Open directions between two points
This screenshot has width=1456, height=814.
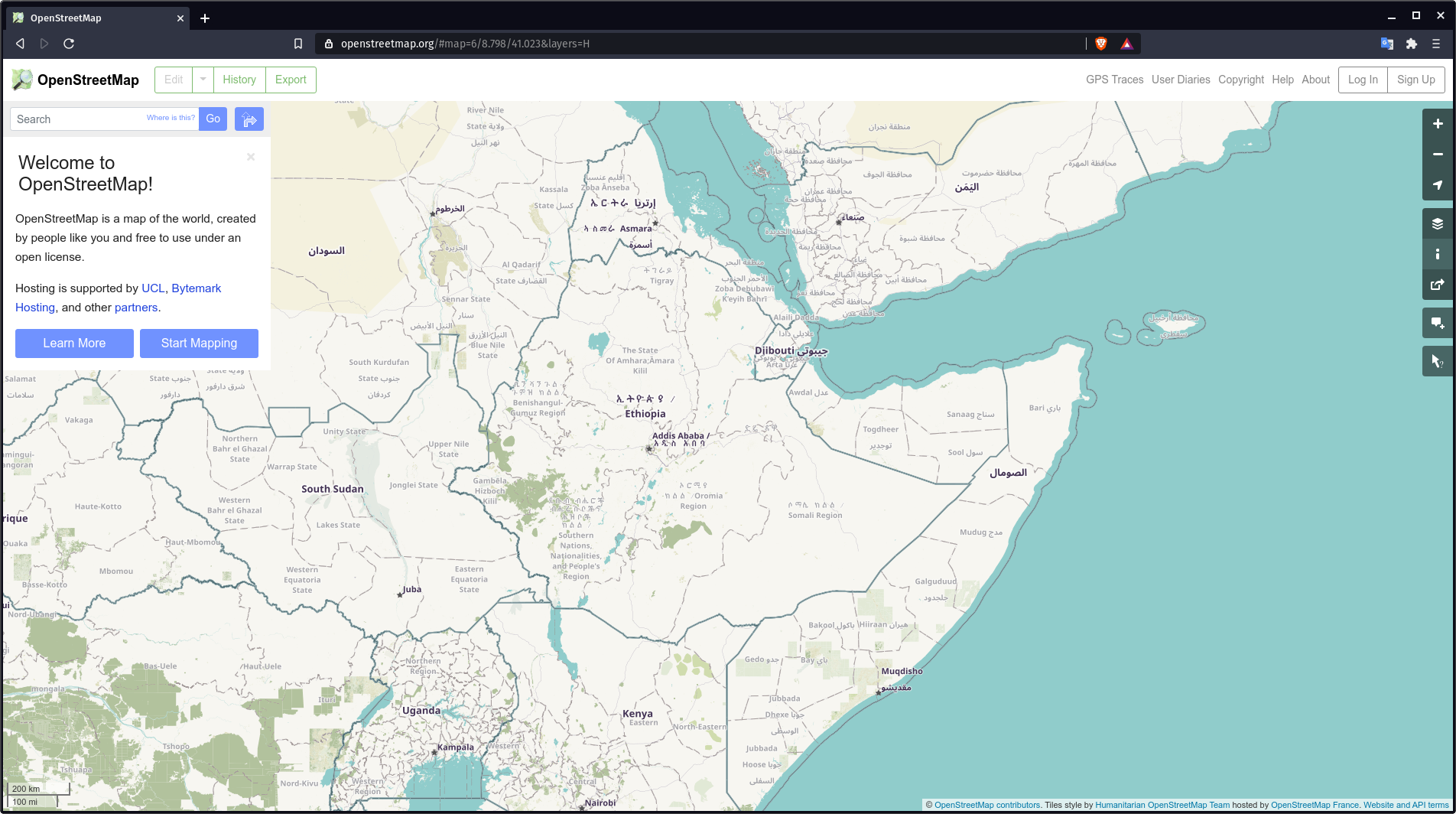tap(249, 119)
